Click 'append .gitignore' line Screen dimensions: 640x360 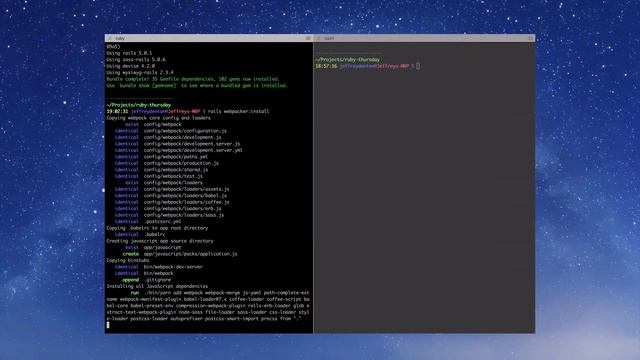tap(147, 280)
